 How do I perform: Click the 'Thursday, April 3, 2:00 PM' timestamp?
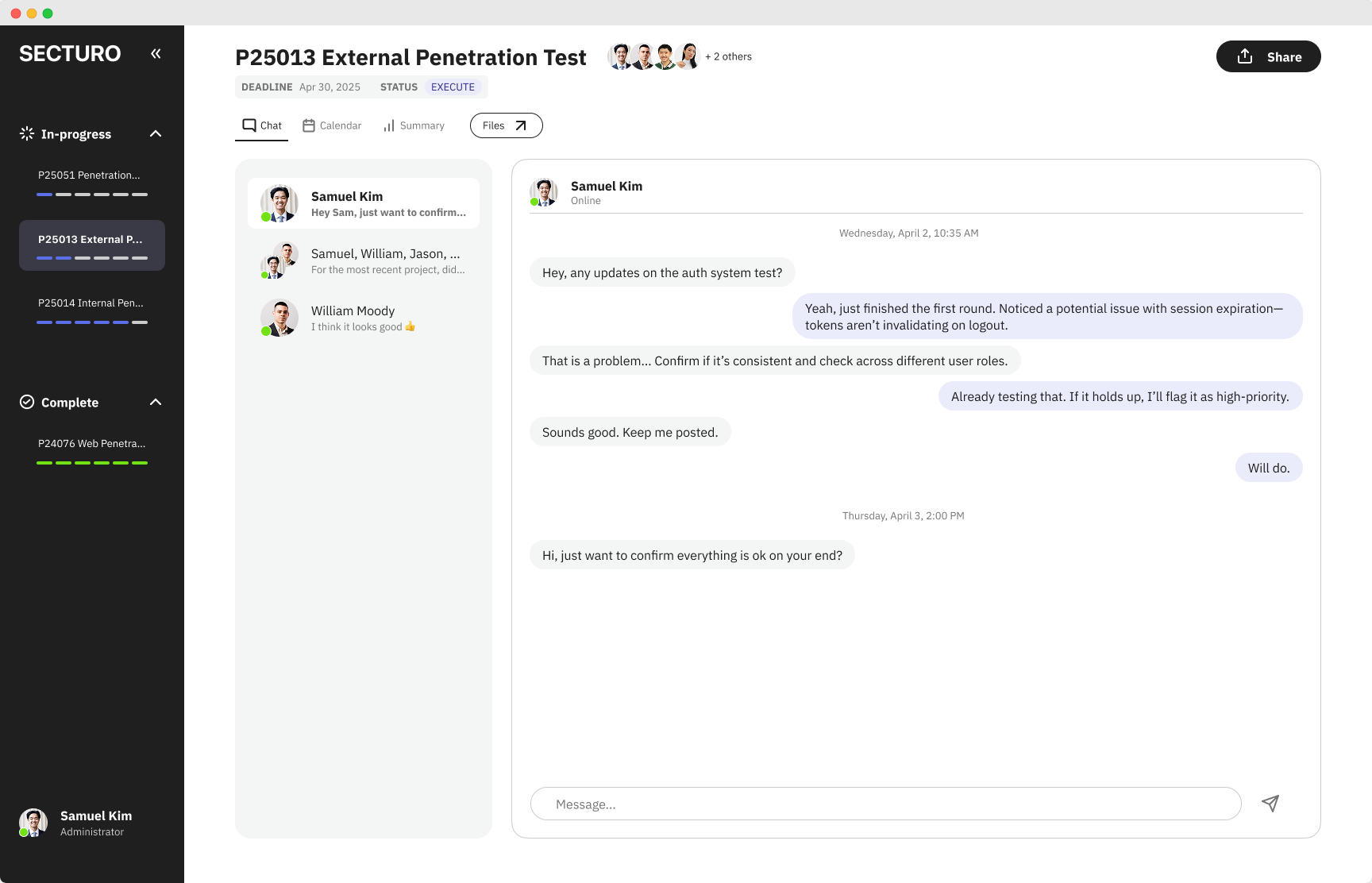click(x=904, y=515)
